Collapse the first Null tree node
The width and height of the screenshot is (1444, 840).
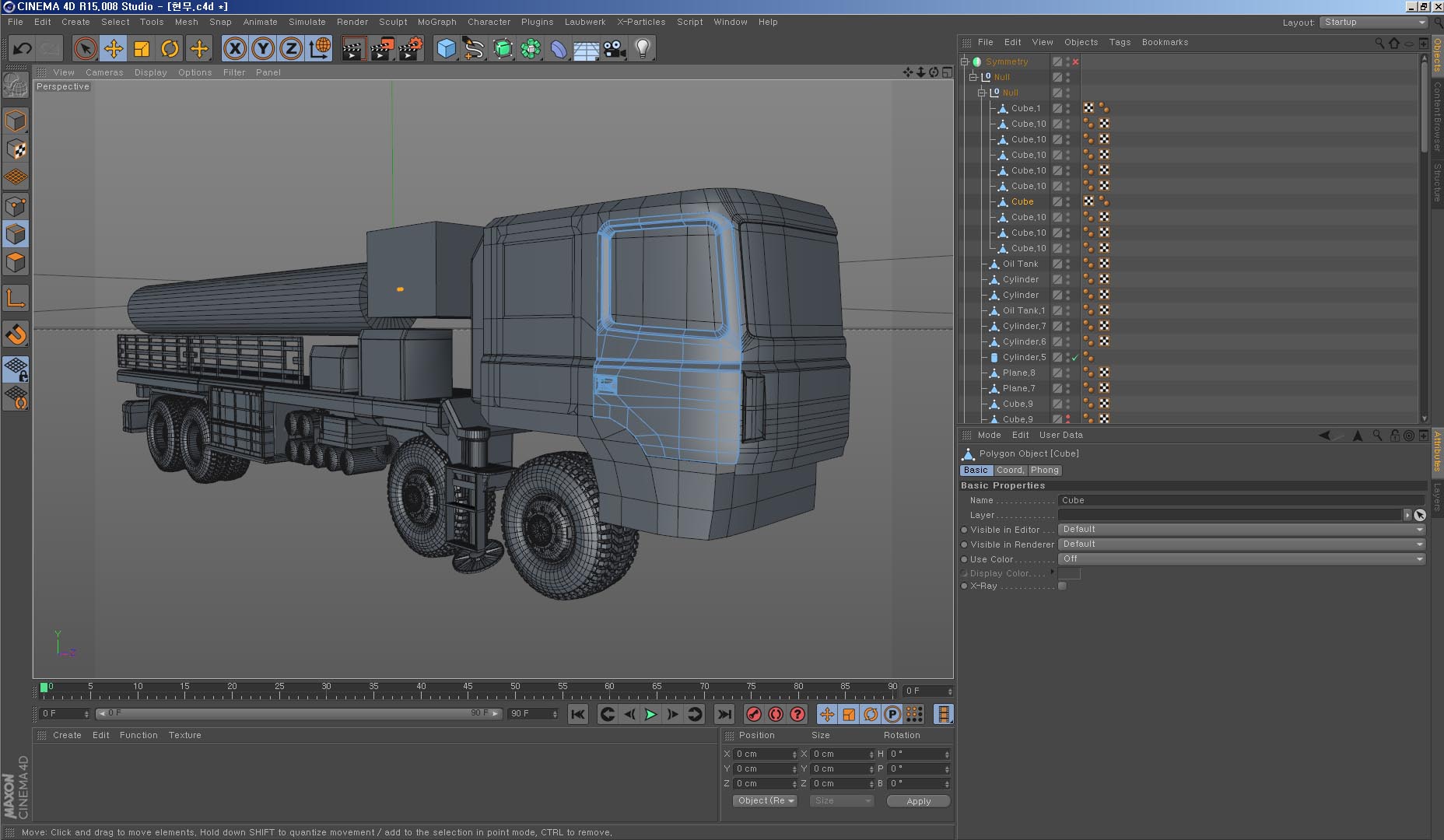click(973, 77)
